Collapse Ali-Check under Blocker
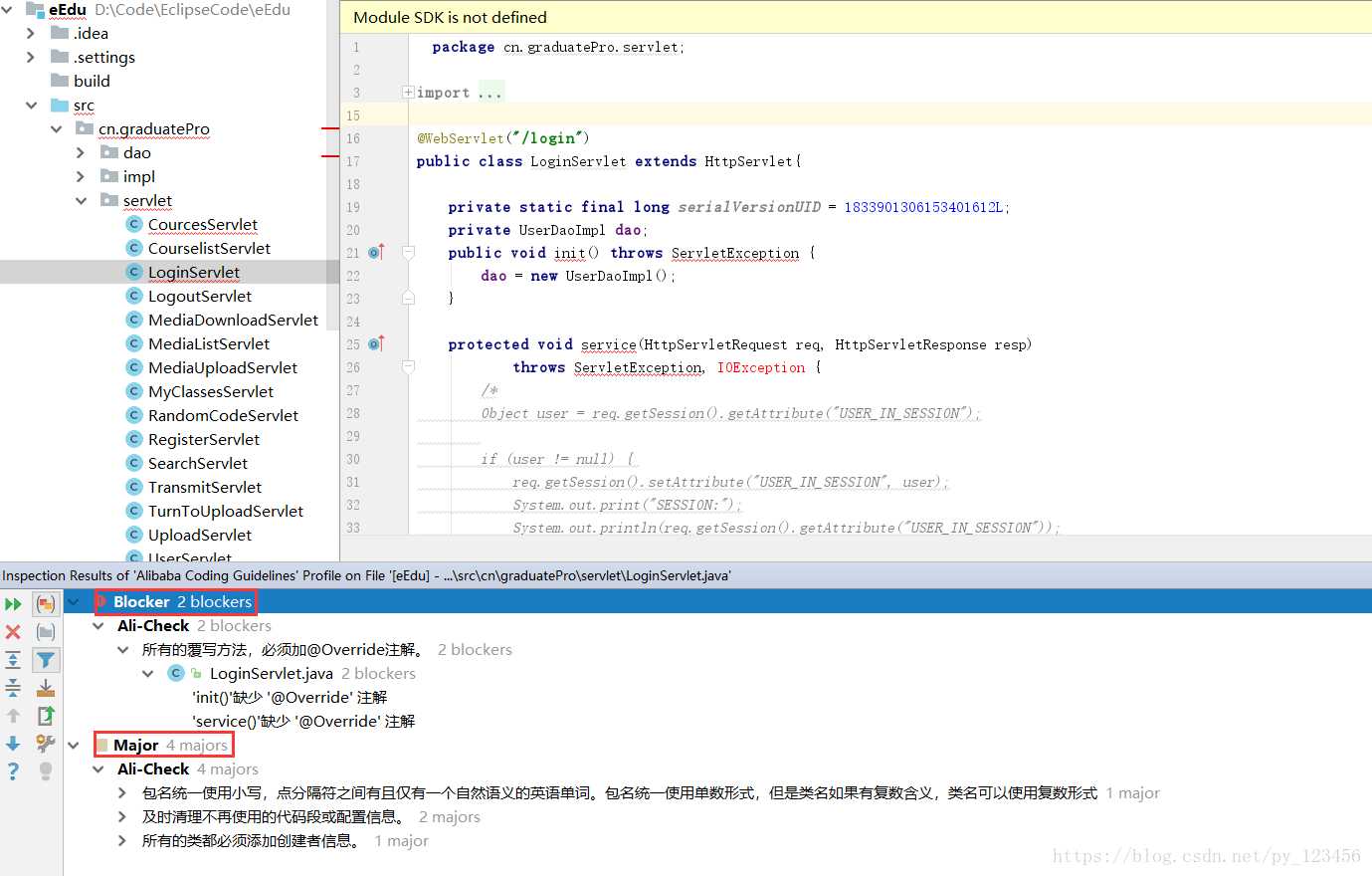The height and width of the screenshot is (876, 1372). [x=98, y=626]
